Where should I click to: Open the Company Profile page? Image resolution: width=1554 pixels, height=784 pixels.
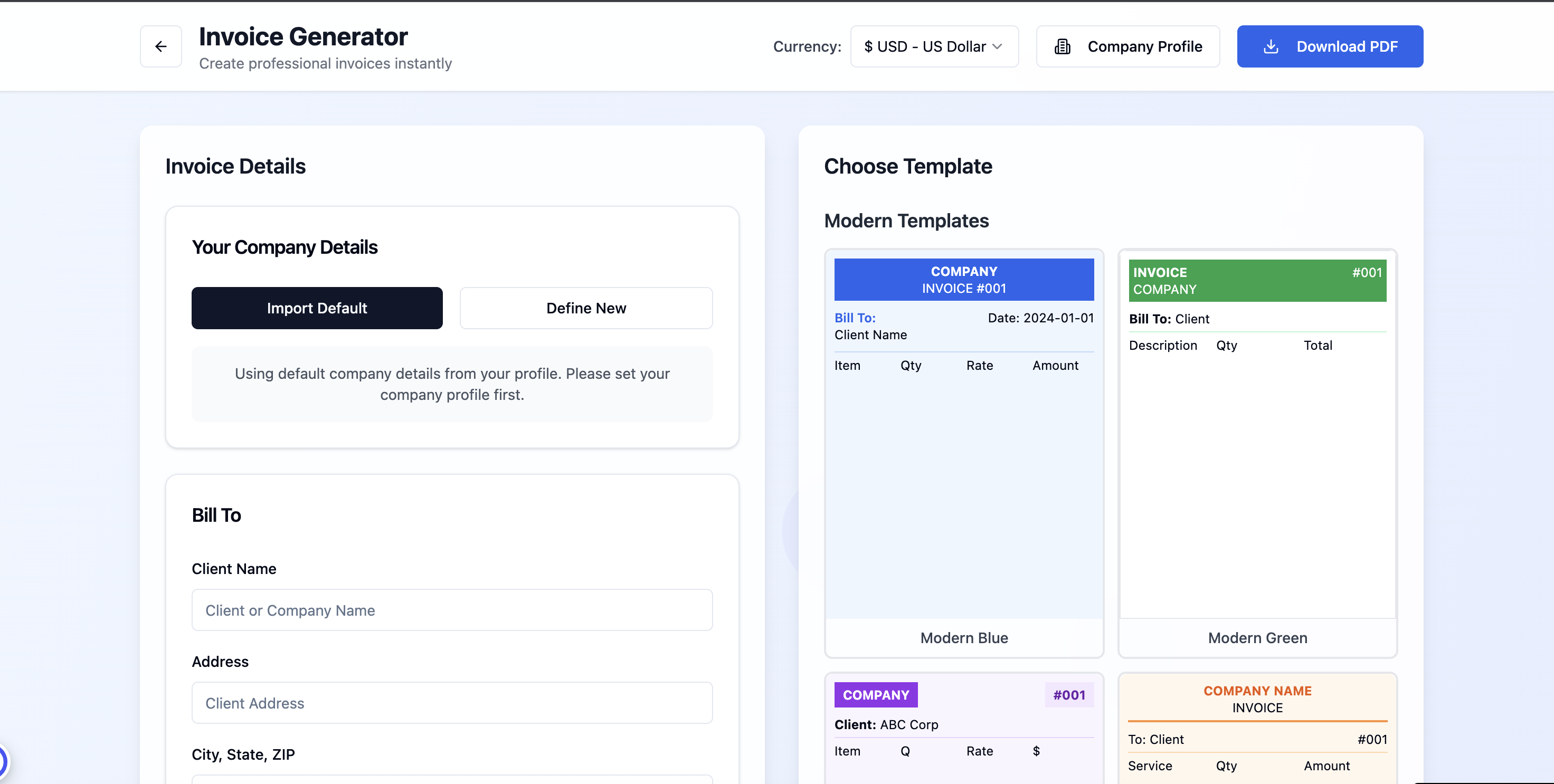1127,46
